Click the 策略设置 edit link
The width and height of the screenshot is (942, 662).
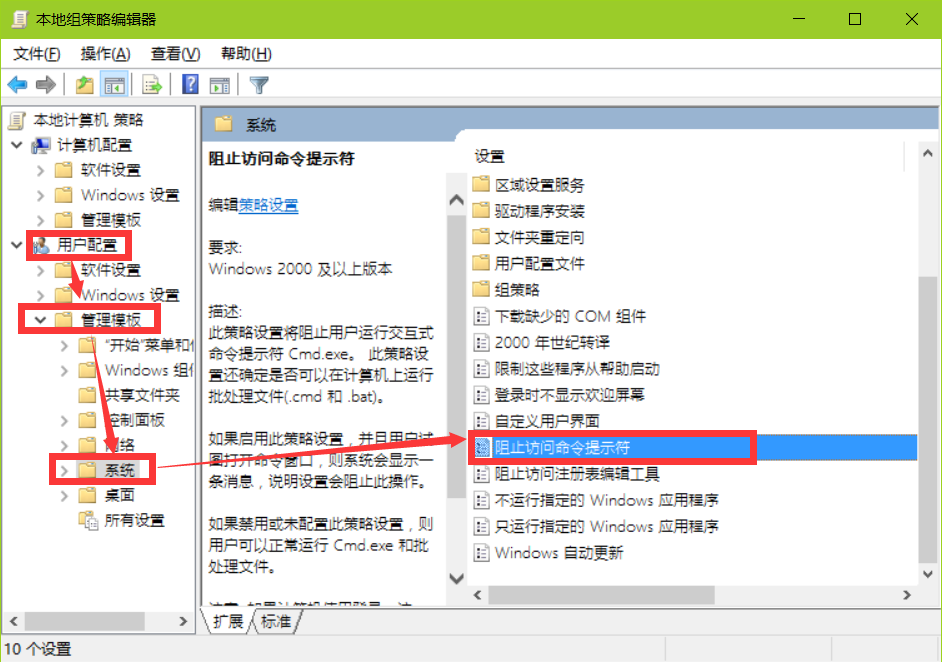(x=269, y=205)
